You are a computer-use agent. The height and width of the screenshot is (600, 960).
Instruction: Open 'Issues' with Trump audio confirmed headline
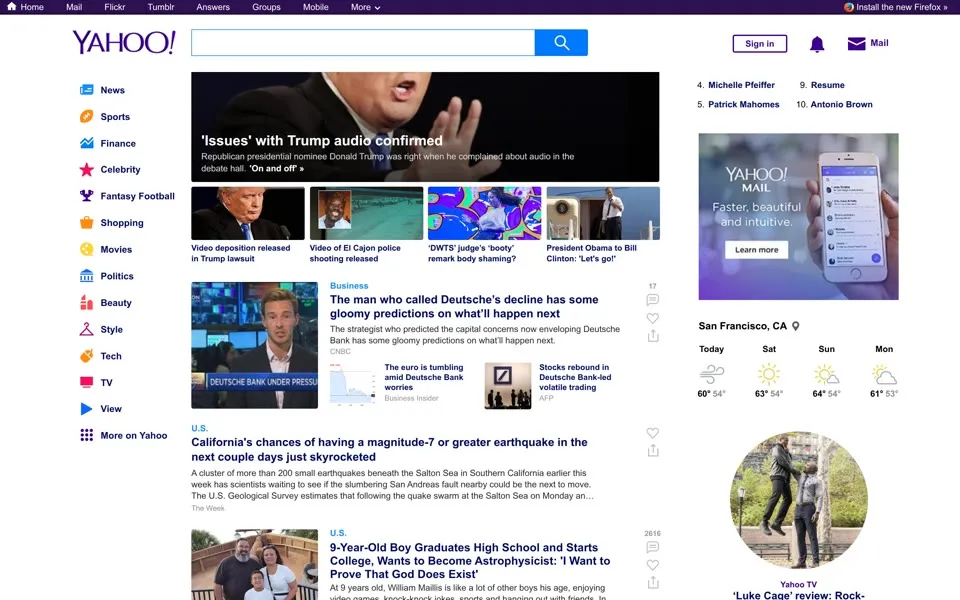[322, 141]
